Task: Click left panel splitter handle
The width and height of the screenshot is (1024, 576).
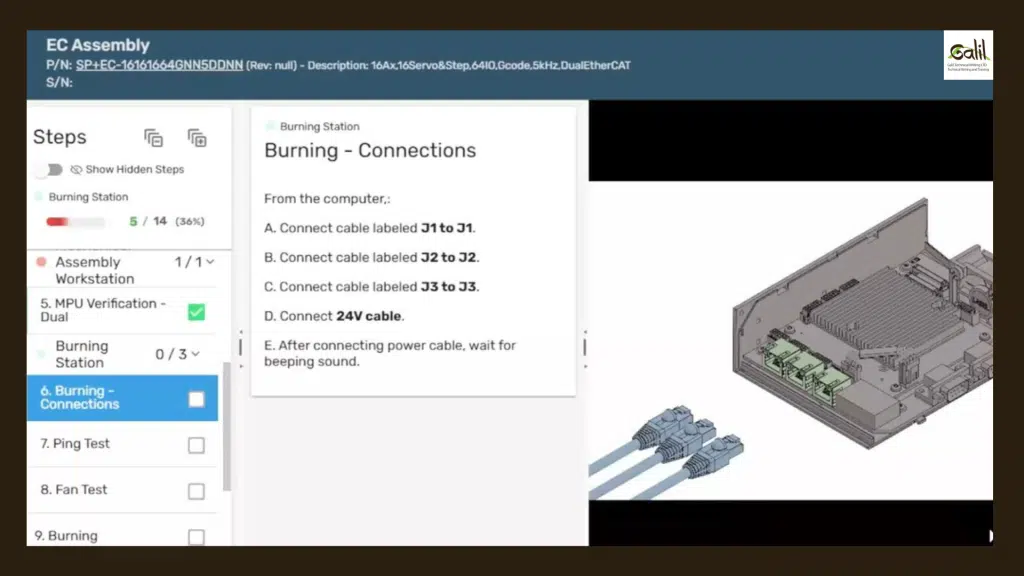Action: (x=240, y=347)
